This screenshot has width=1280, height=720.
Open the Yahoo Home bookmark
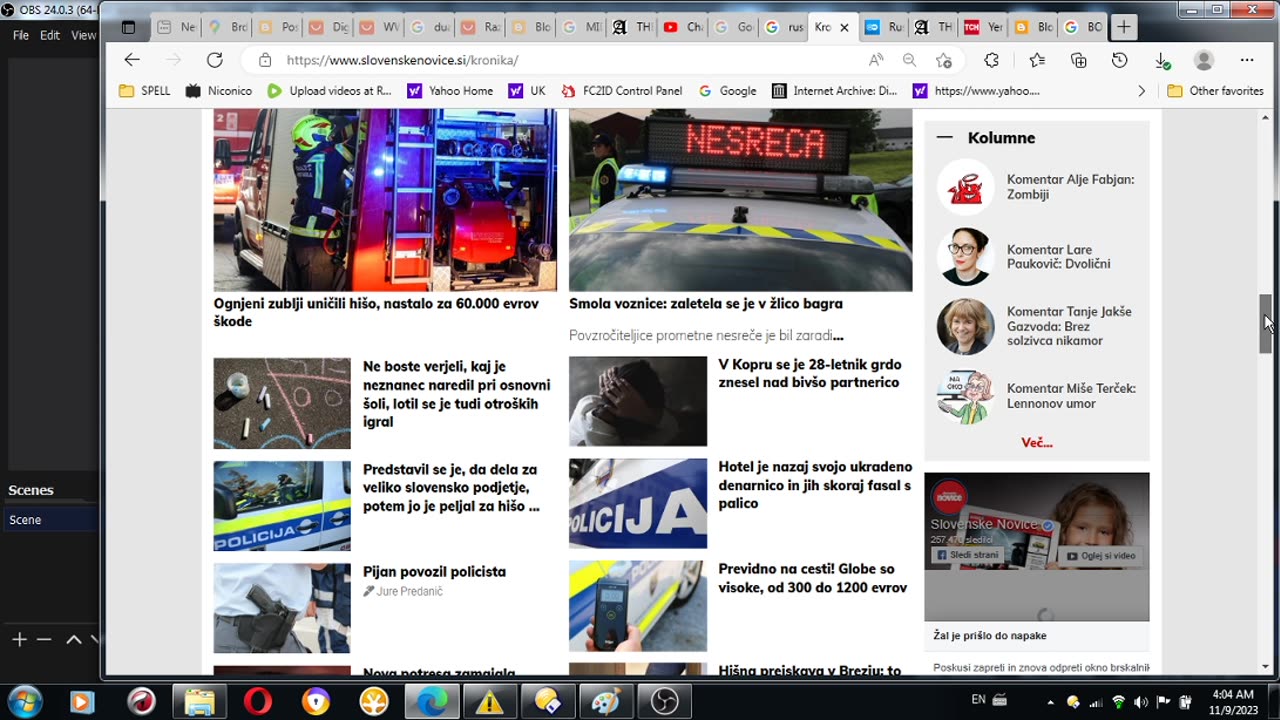450,91
